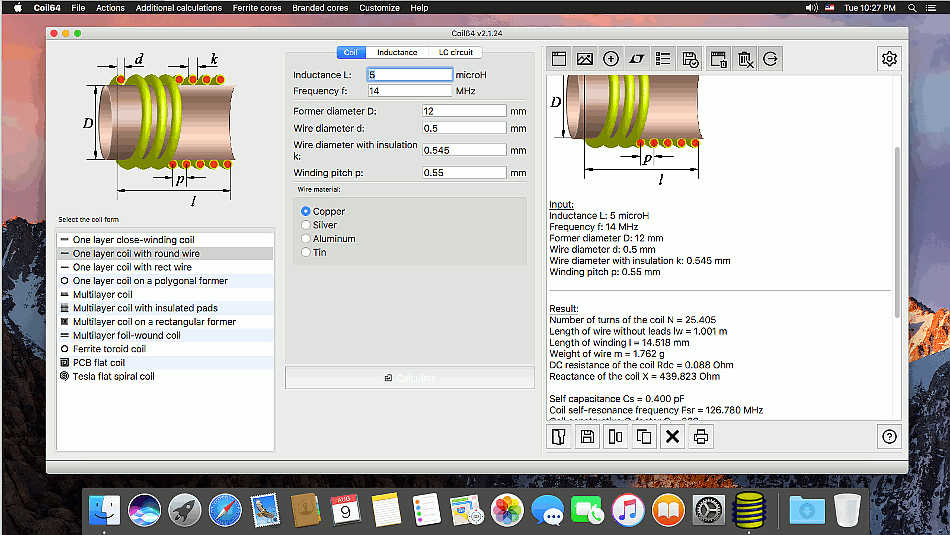The height and width of the screenshot is (535, 950).
Task: Click the Frequency f input field
Action: coord(410,90)
